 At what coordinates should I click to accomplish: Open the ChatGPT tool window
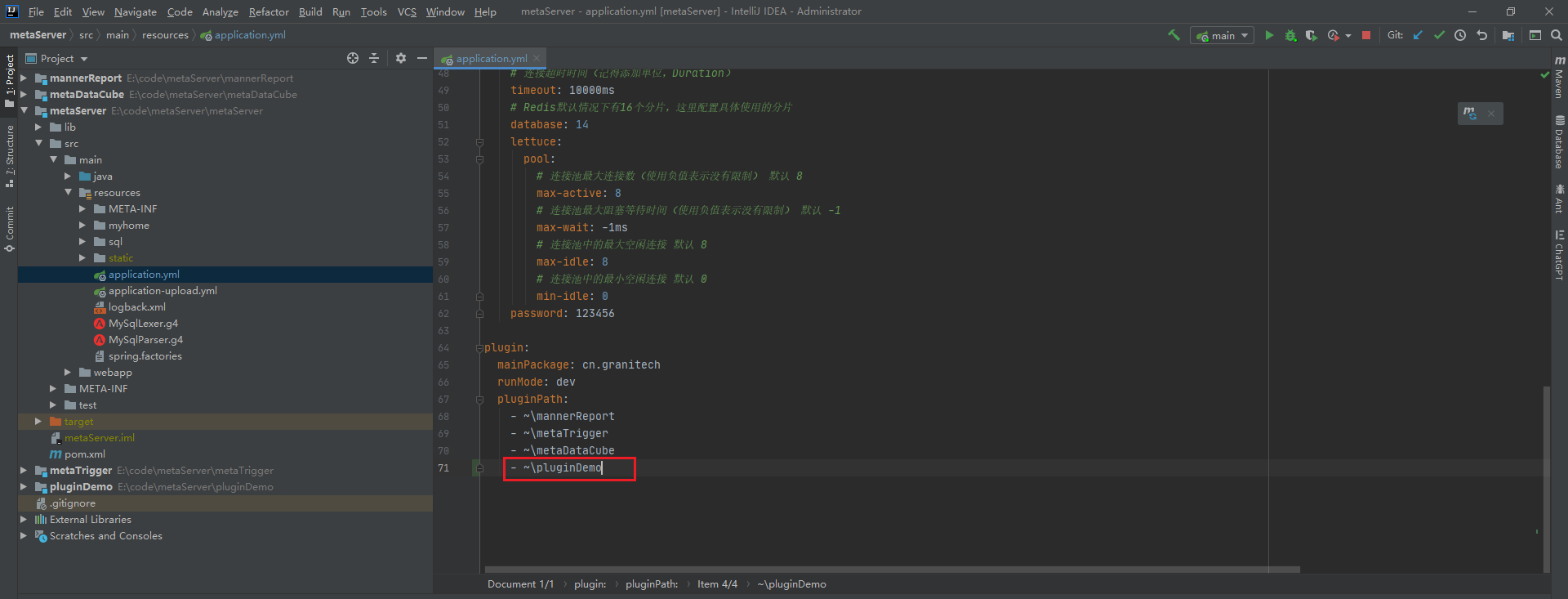tap(1559, 255)
